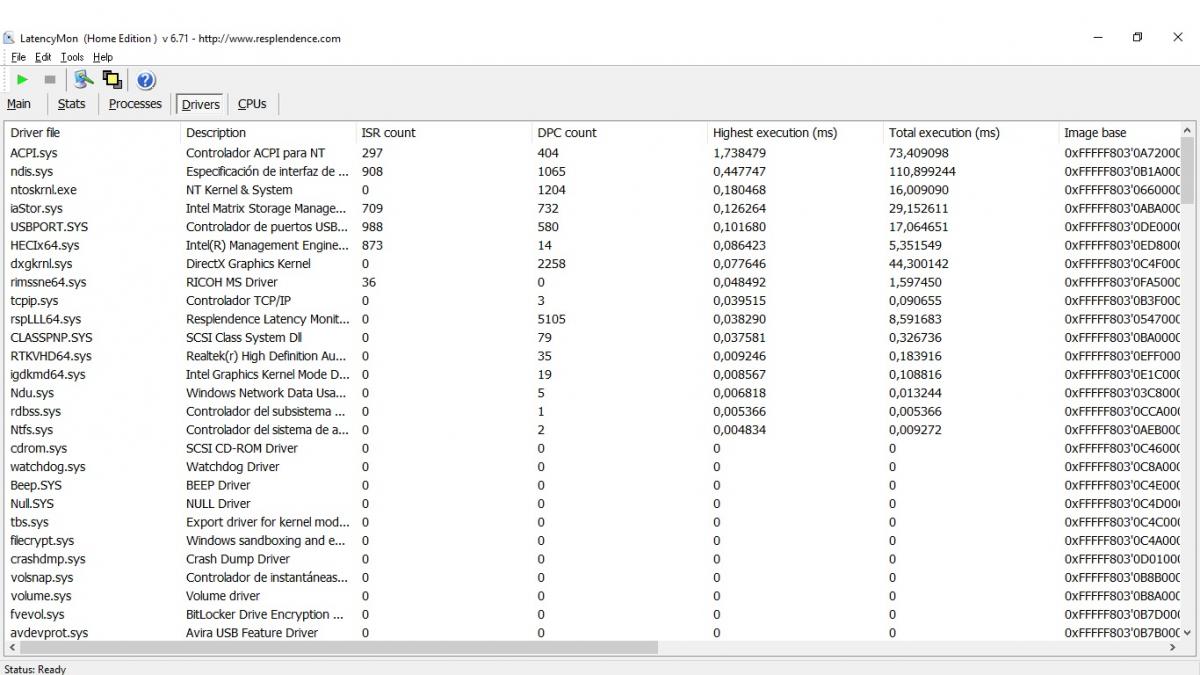Screen dimensions: 1200x675
Task: Open the File menu
Action: coord(18,57)
